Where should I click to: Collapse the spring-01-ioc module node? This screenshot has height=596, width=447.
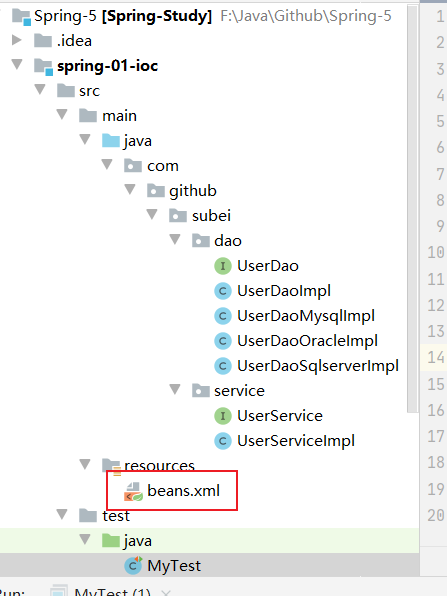click(x=17, y=64)
